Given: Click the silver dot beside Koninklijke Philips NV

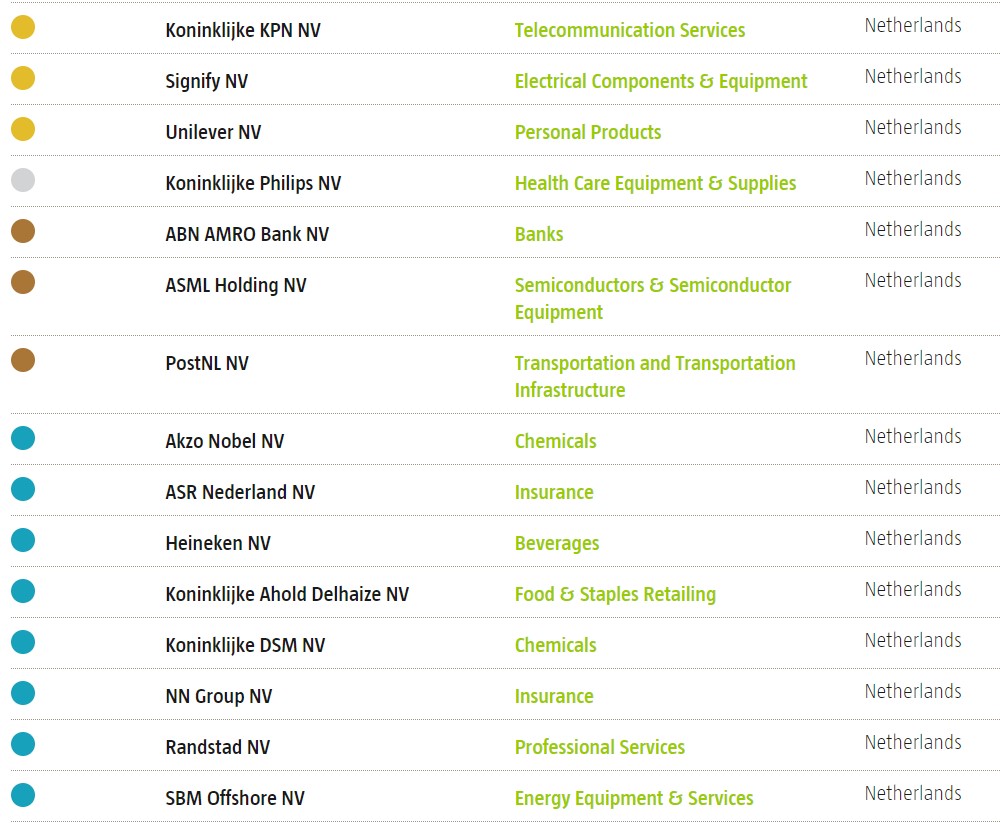Looking at the screenshot, I should (23, 180).
